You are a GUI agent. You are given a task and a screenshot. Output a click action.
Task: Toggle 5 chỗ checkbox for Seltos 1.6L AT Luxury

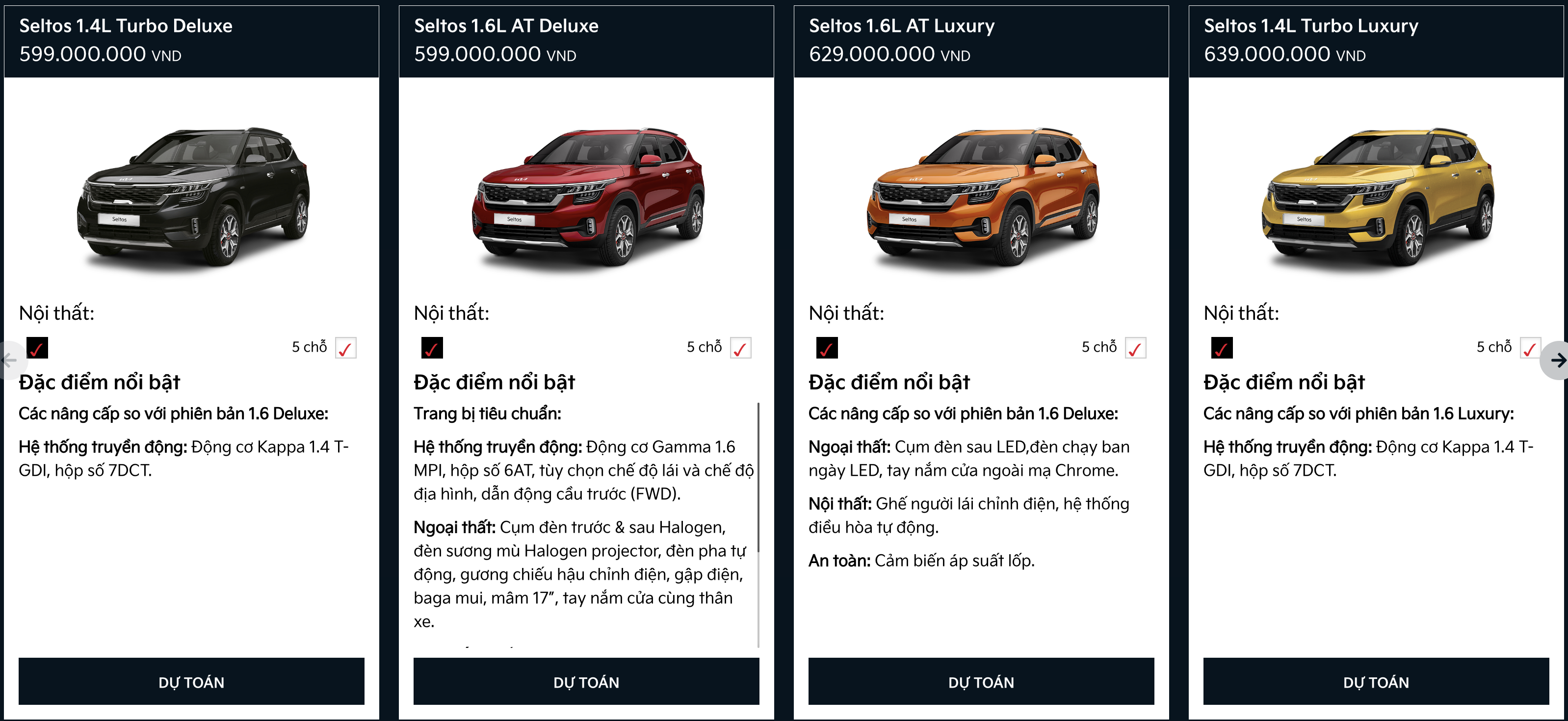(1136, 348)
